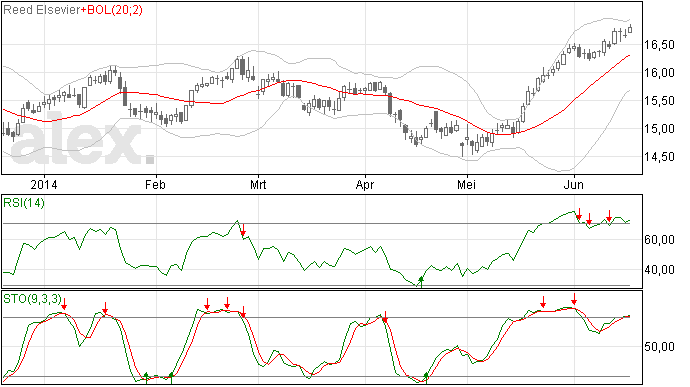The width and height of the screenshot is (690, 387).
Task: Select the 15,00 price axis label
Action: [659, 129]
